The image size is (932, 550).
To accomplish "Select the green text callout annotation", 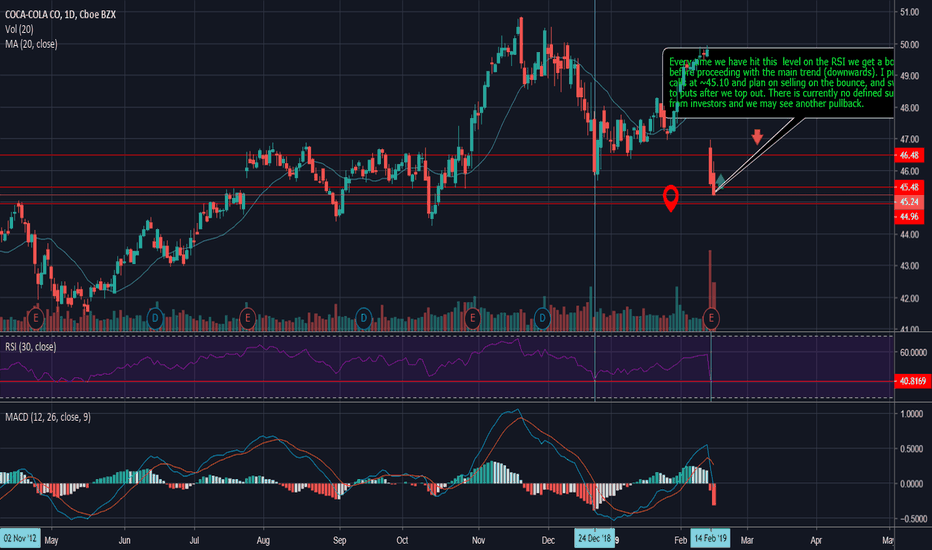I will tap(778, 83).
